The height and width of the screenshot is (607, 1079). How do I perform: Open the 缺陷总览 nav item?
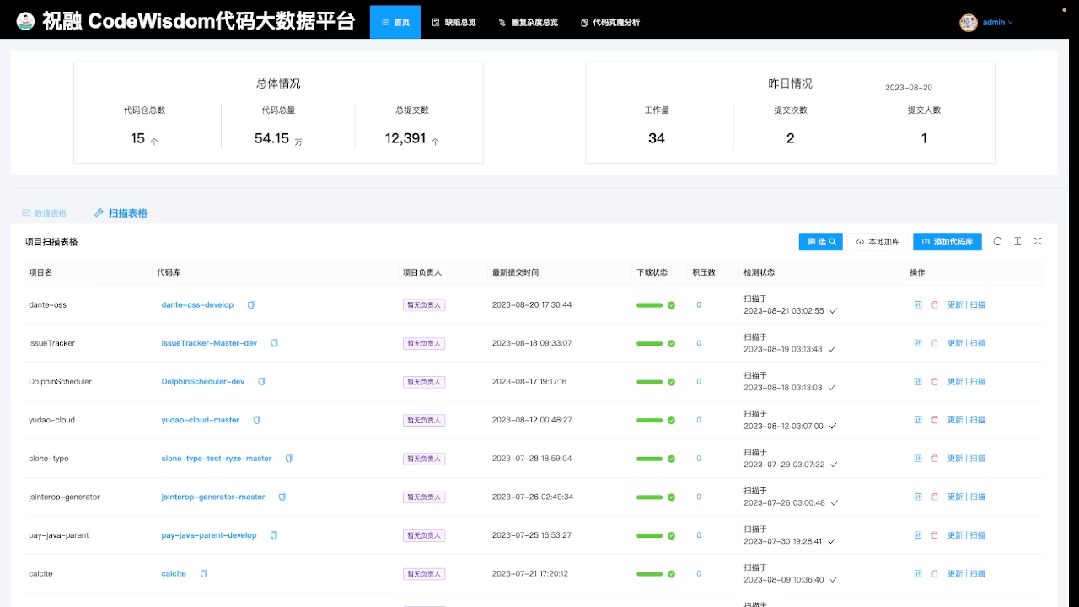pyautogui.click(x=453, y=22)
